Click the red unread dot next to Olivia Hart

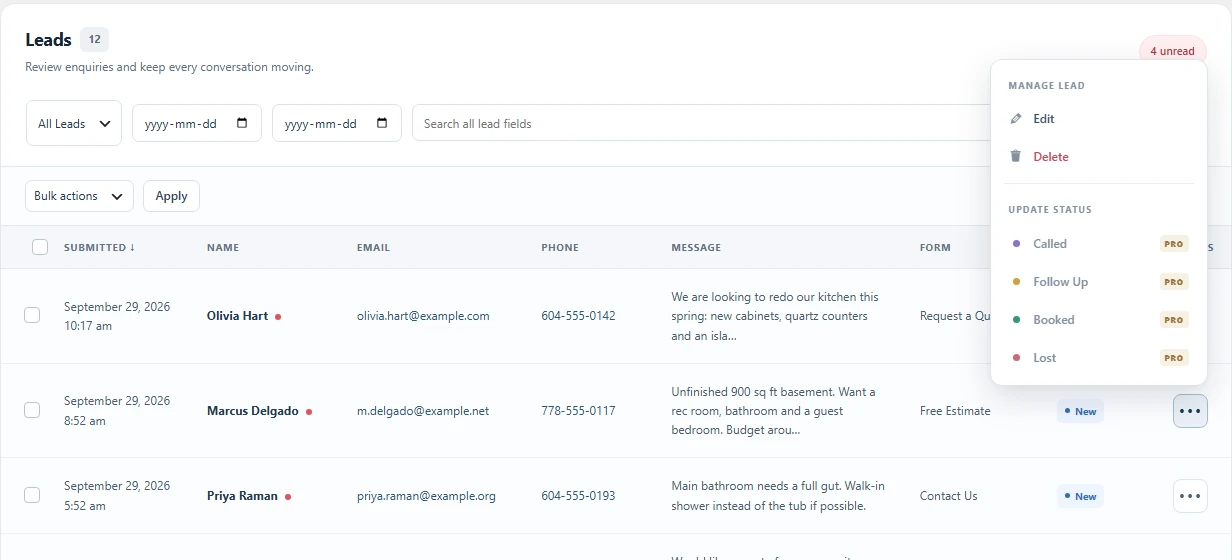click(x=278, y=316)
